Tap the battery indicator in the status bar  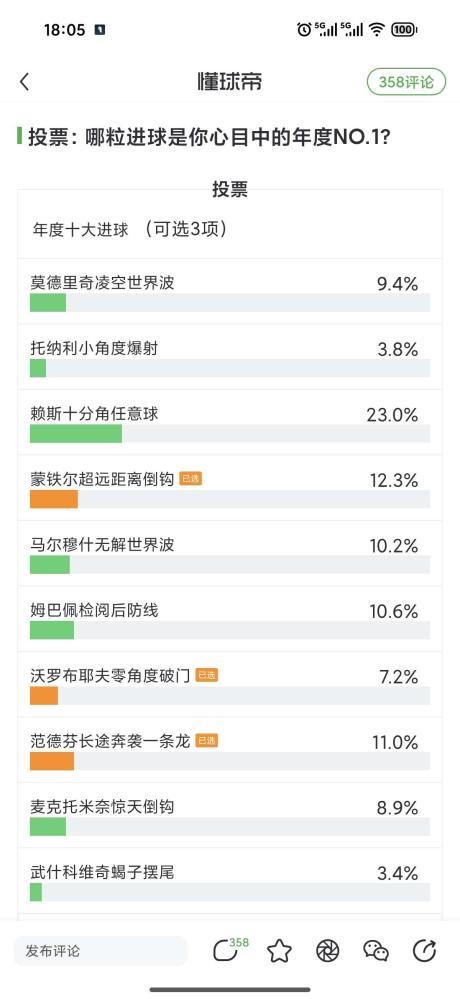coord(403,29)
